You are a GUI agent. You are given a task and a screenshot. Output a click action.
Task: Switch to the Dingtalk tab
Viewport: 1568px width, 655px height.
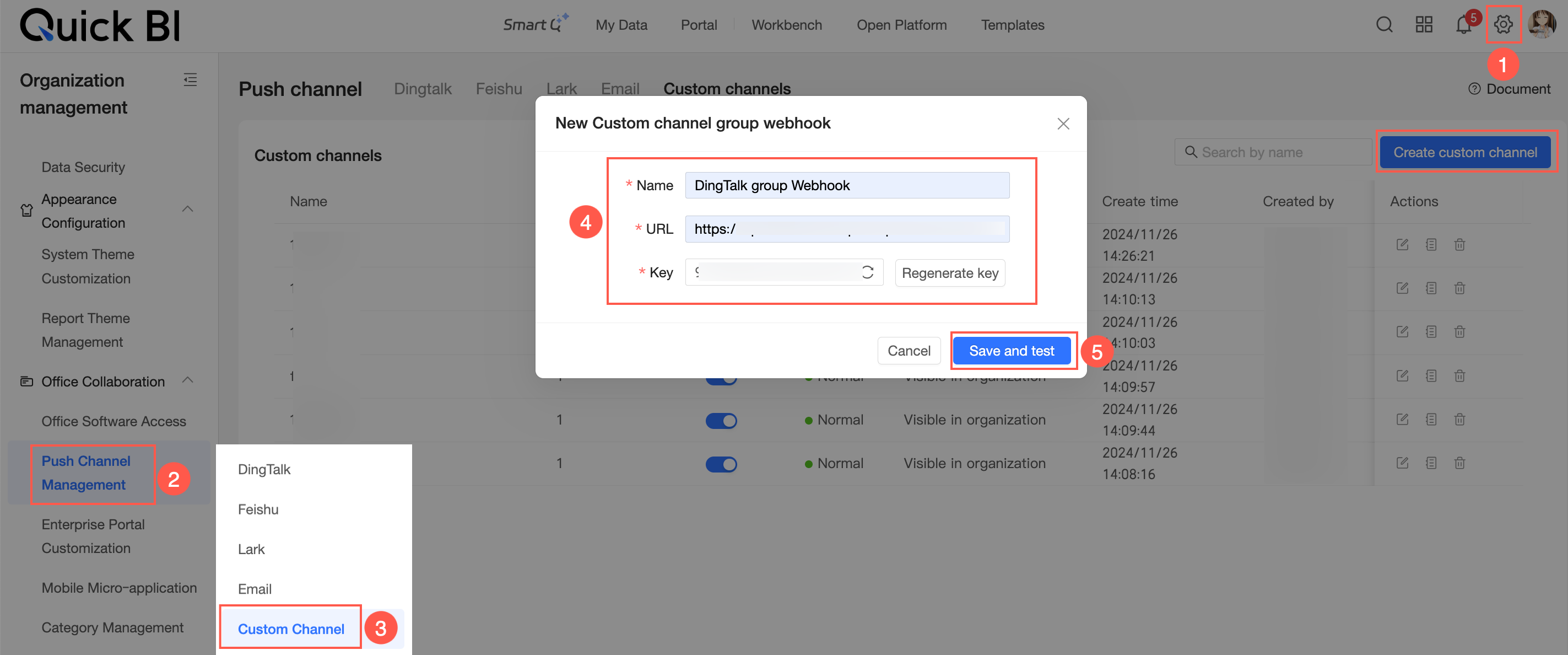click(423, 89)
